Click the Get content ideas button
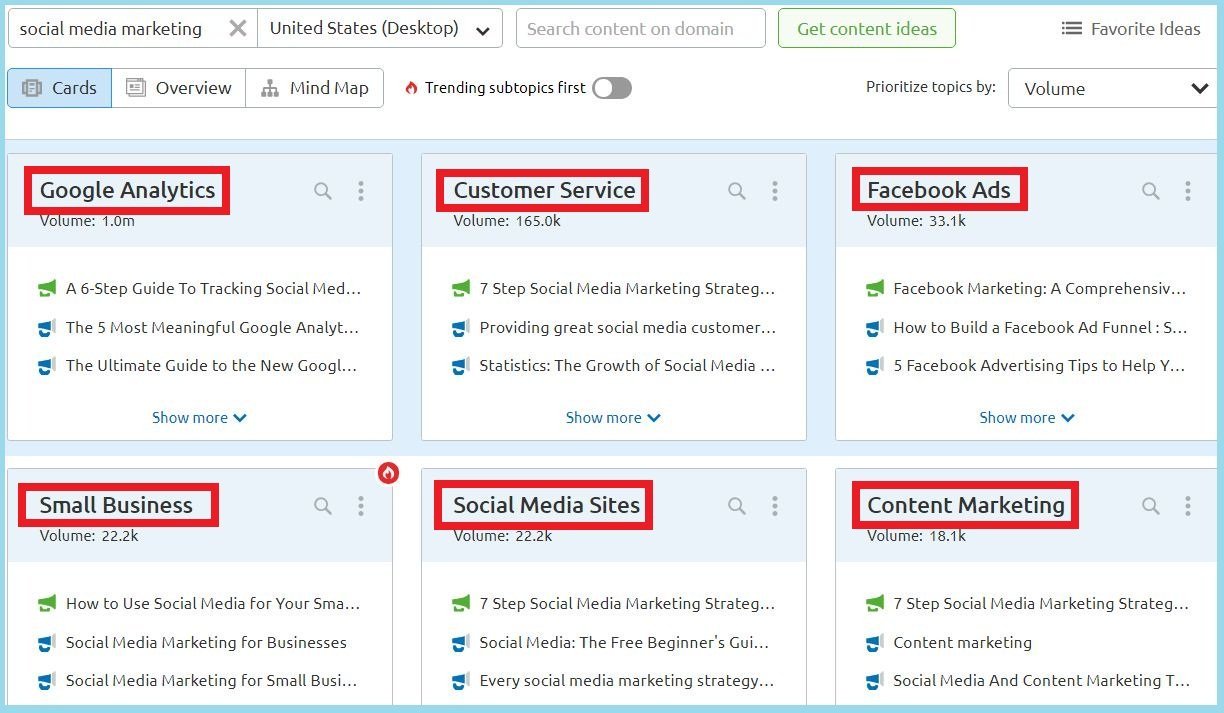This screenshot has width=1224, height=713. point(866,29)
